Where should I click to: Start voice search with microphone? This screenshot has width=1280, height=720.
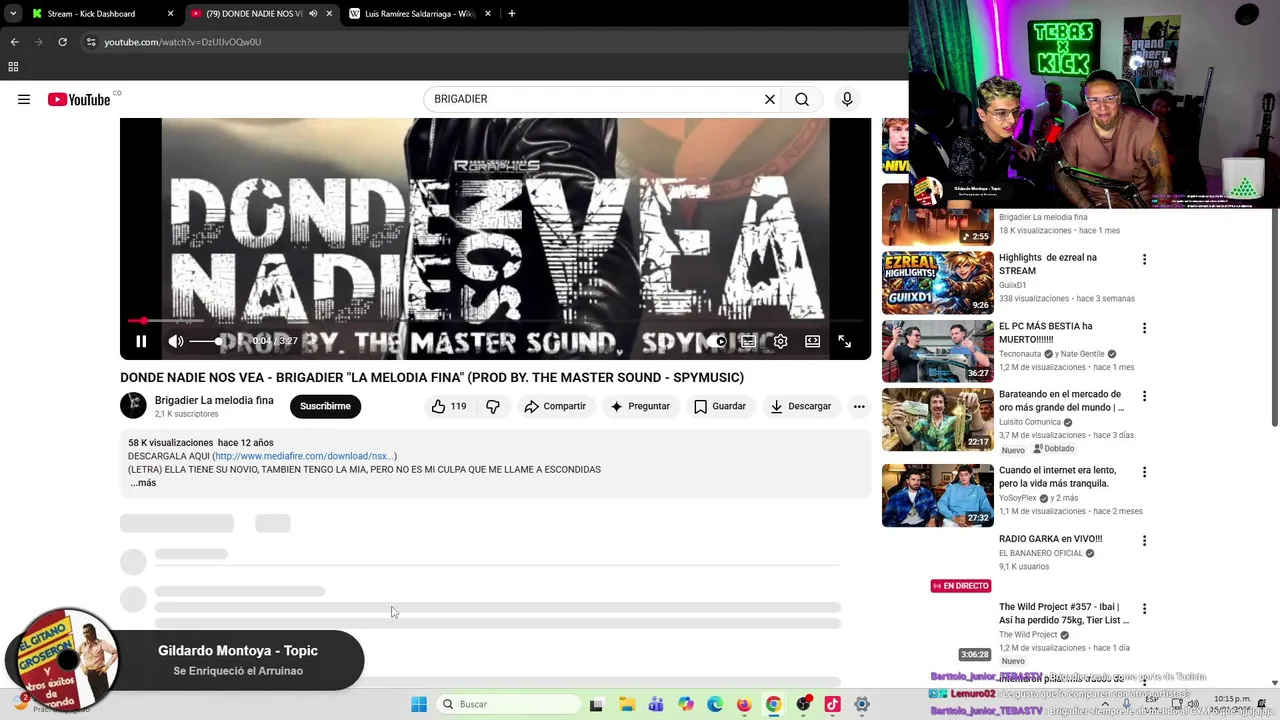[x=847, y=99]
